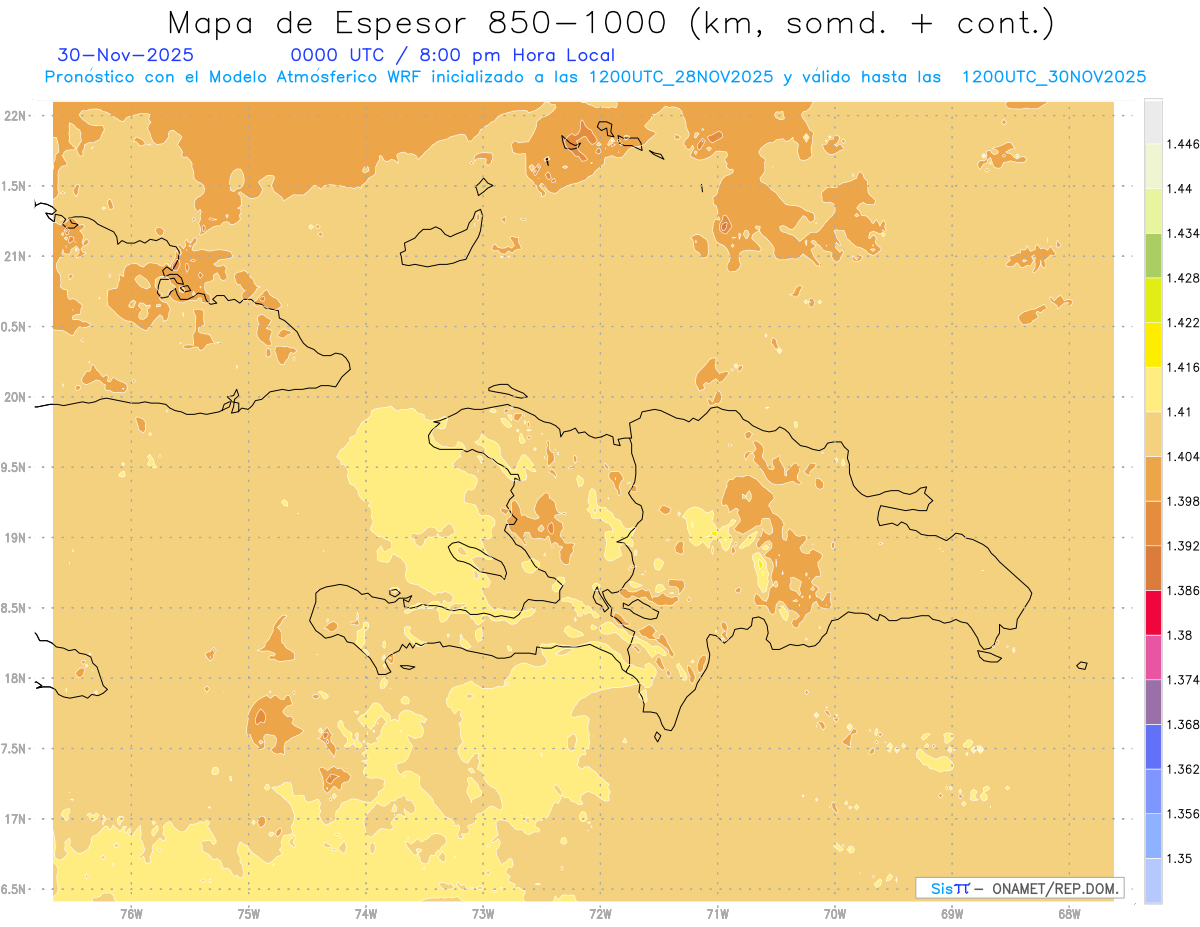
Task: Click the 69W longitude label
Action: pos(952,913)
